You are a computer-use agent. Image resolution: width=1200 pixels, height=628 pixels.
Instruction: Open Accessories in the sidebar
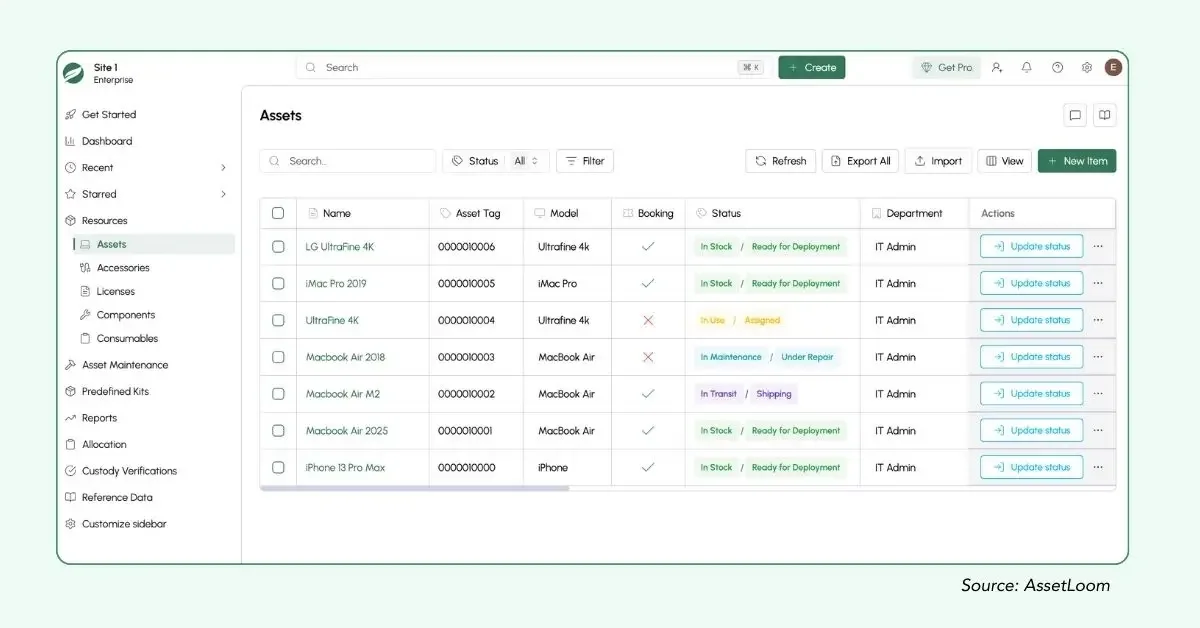click(x=123, y=268)
